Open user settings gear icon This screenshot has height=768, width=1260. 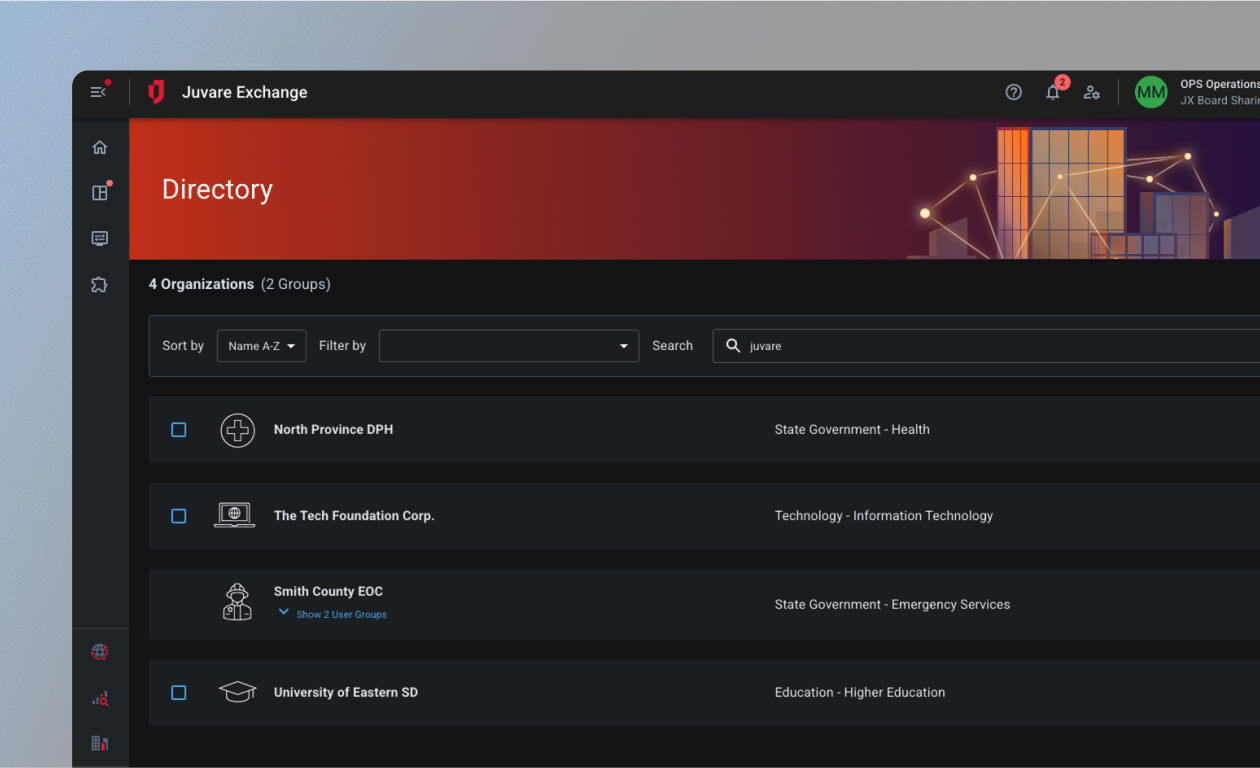pos(1092,92)
